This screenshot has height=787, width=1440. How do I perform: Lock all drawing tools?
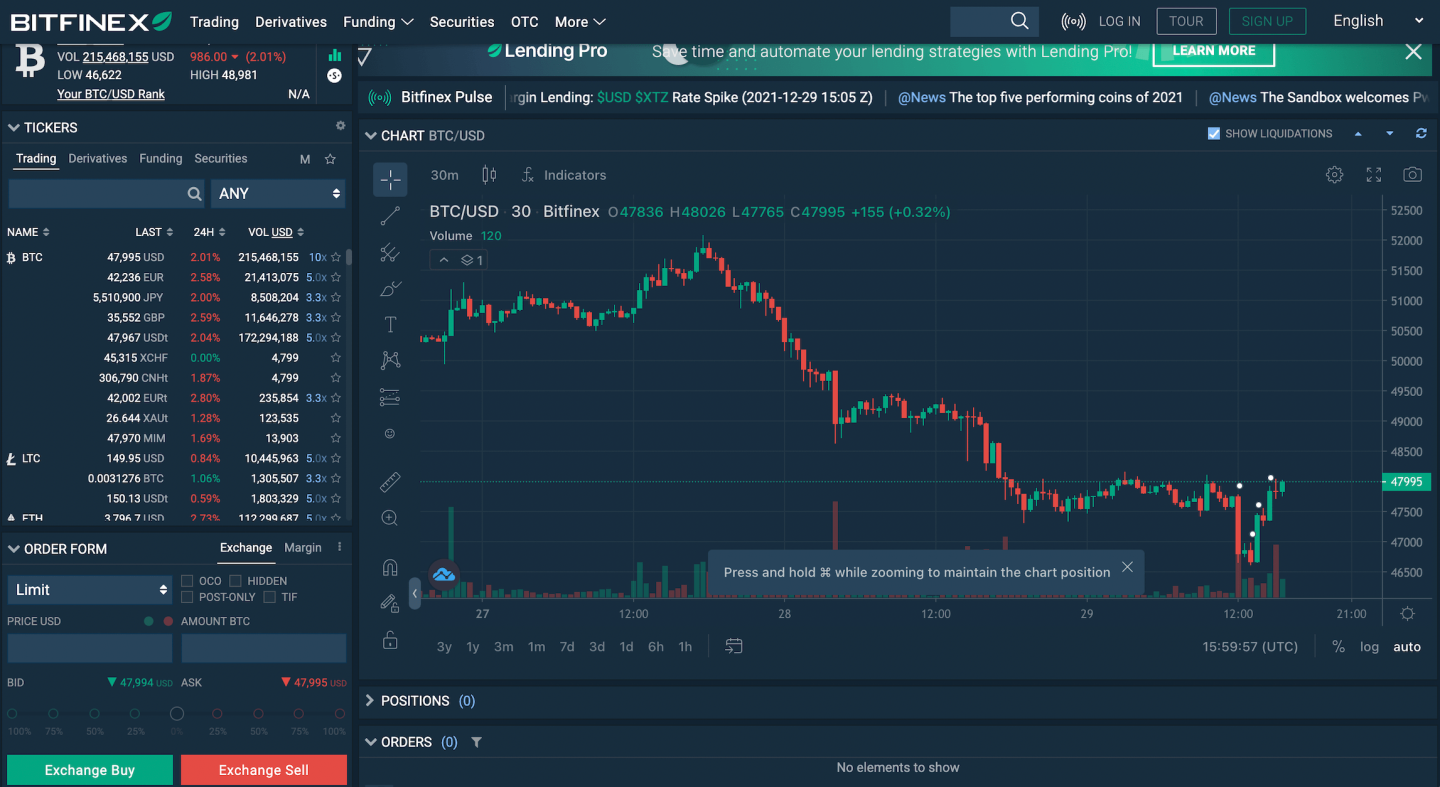(x=390, y=640)
